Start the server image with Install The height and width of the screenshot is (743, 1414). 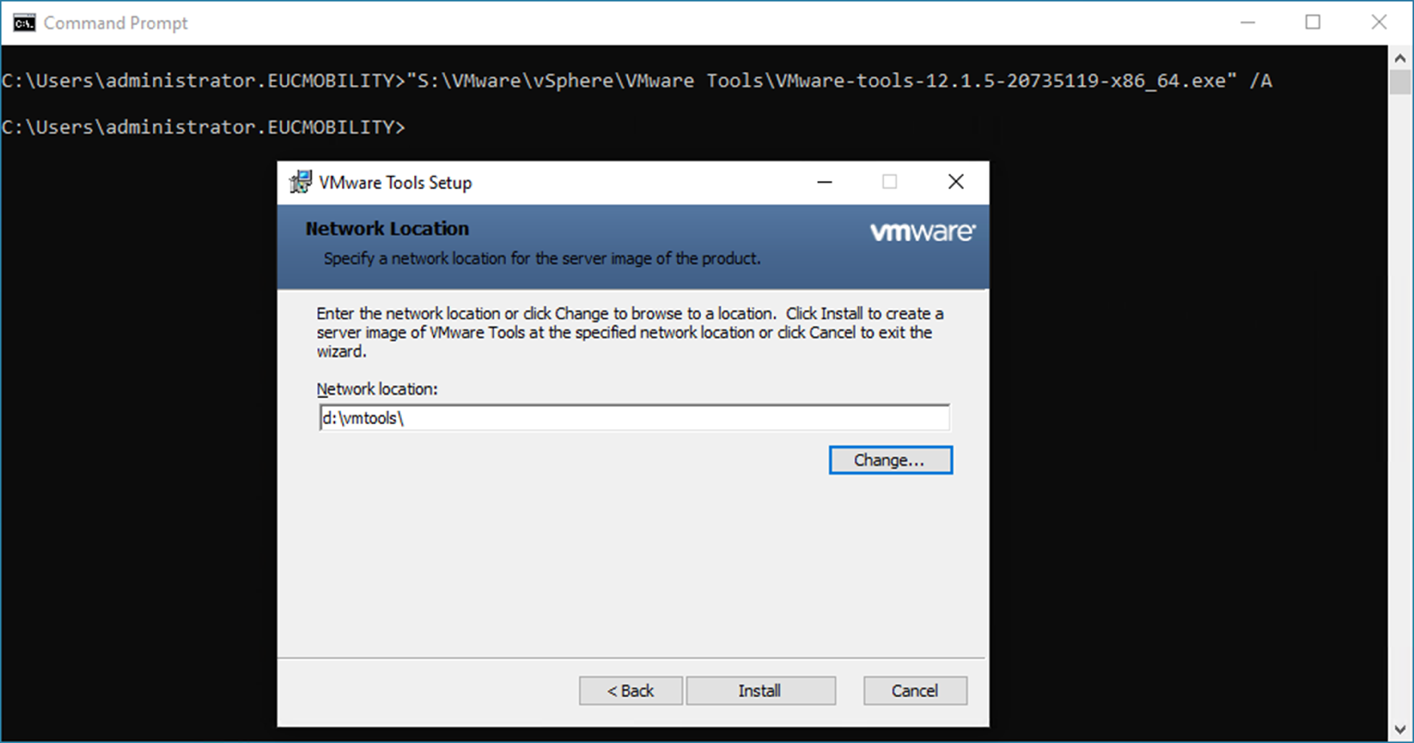click(x=760, y=691)
